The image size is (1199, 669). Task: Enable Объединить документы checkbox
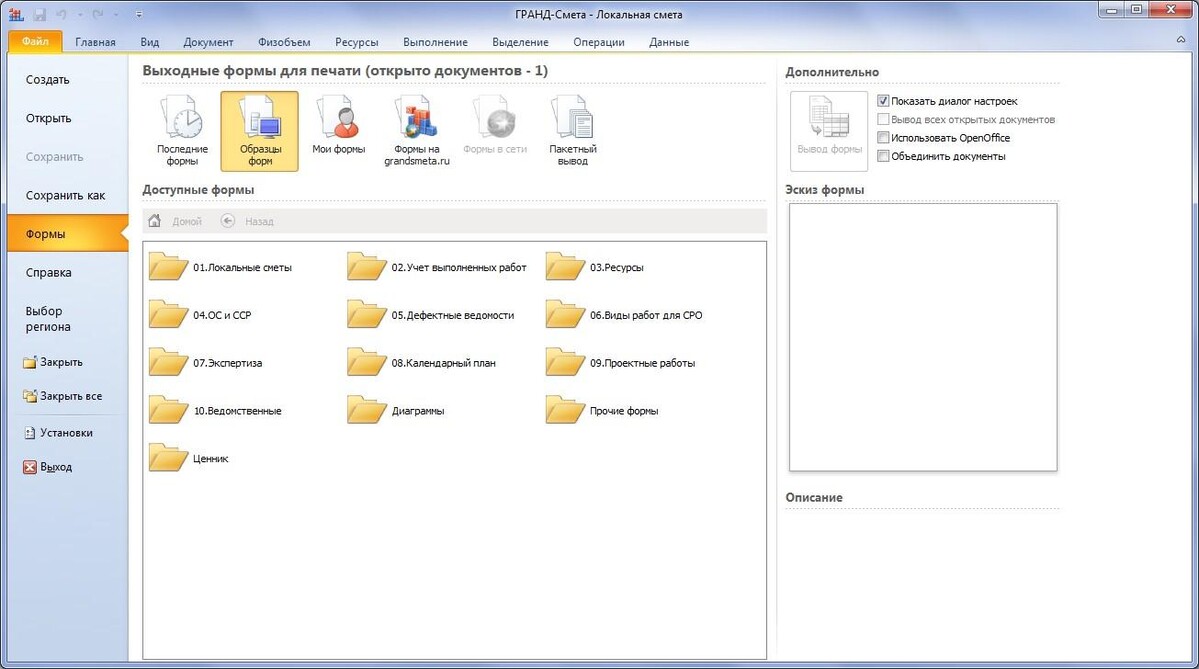point(883,156)
